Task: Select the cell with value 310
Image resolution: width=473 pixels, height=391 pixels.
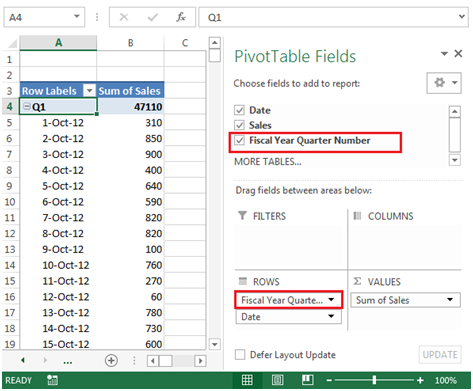Action: click(x=130, y=123)
